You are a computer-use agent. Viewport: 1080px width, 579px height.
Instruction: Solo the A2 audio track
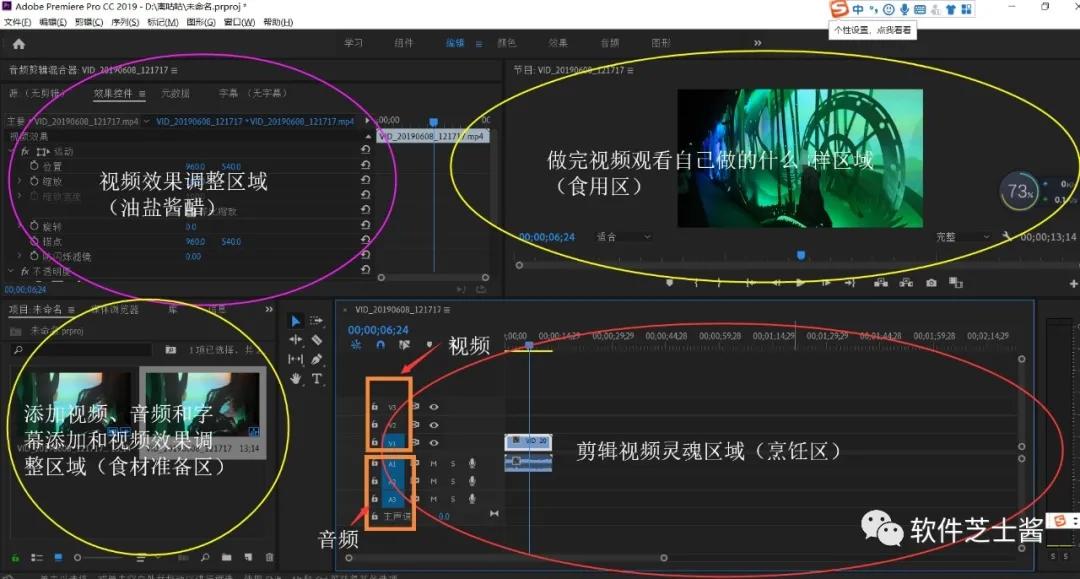pyautogui.click(x=452, y=481)
